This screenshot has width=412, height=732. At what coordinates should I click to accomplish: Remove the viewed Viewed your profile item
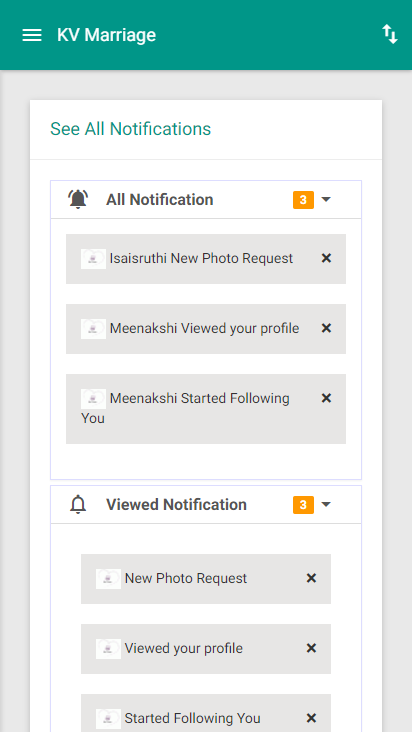[x=311, y=648]
